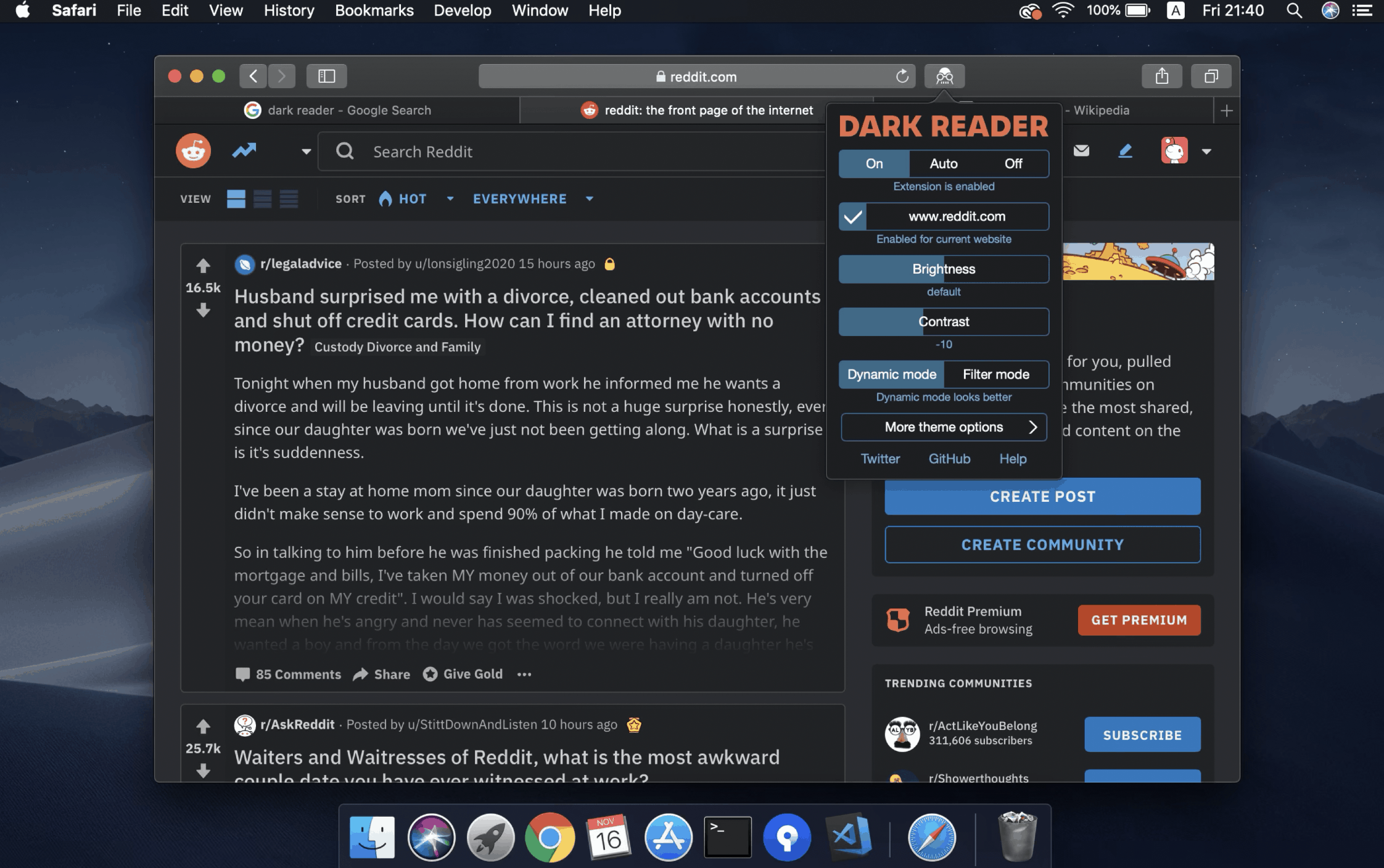The image size is (1384, 868).
Task: Click the Reddit messages envelope icon
Action: [1081, 151]
